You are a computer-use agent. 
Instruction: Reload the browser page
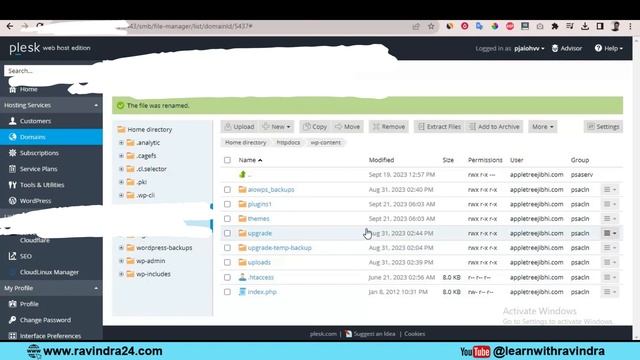pos(40,26)
